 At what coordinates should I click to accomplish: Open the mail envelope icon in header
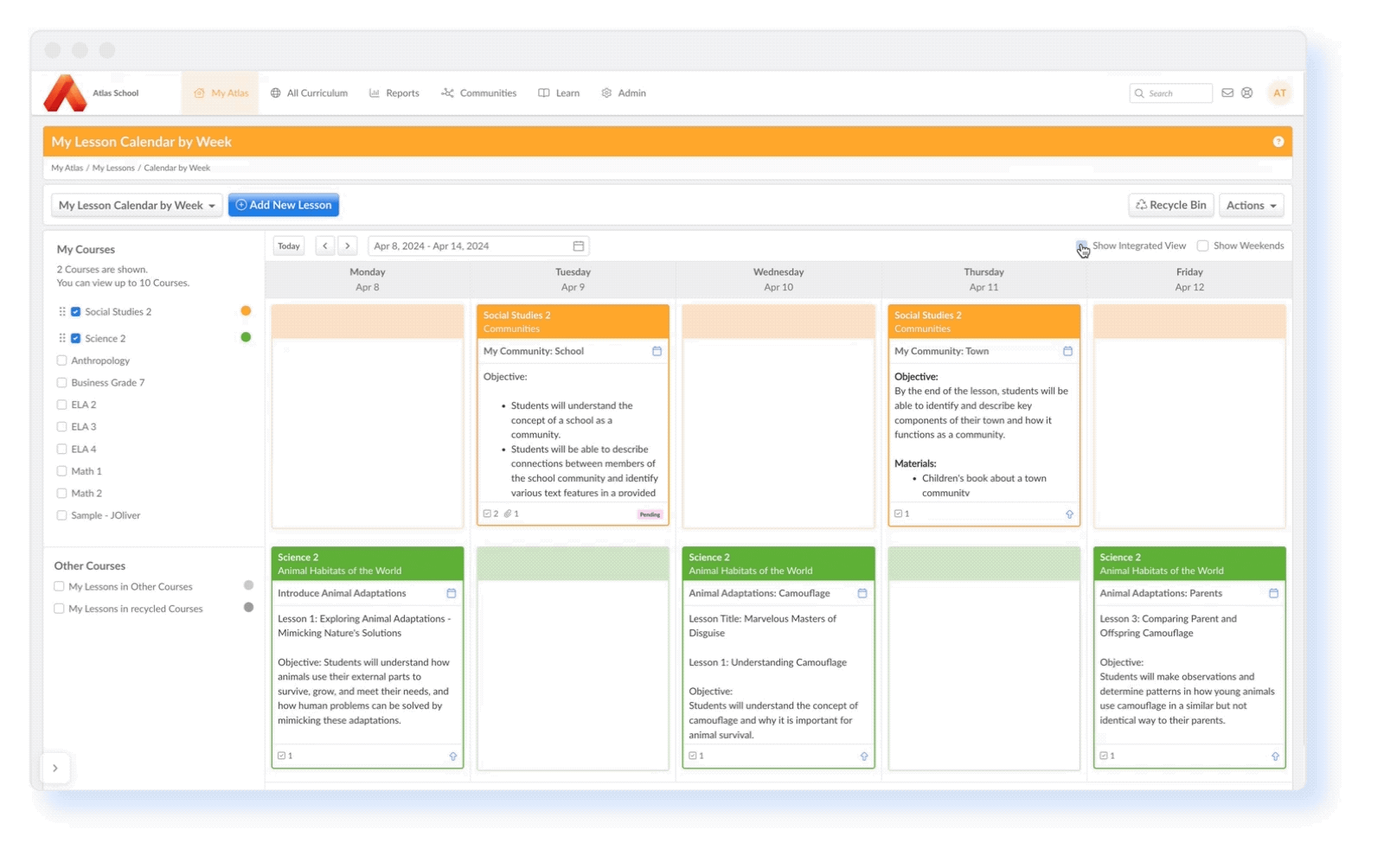pos(1227,93)
